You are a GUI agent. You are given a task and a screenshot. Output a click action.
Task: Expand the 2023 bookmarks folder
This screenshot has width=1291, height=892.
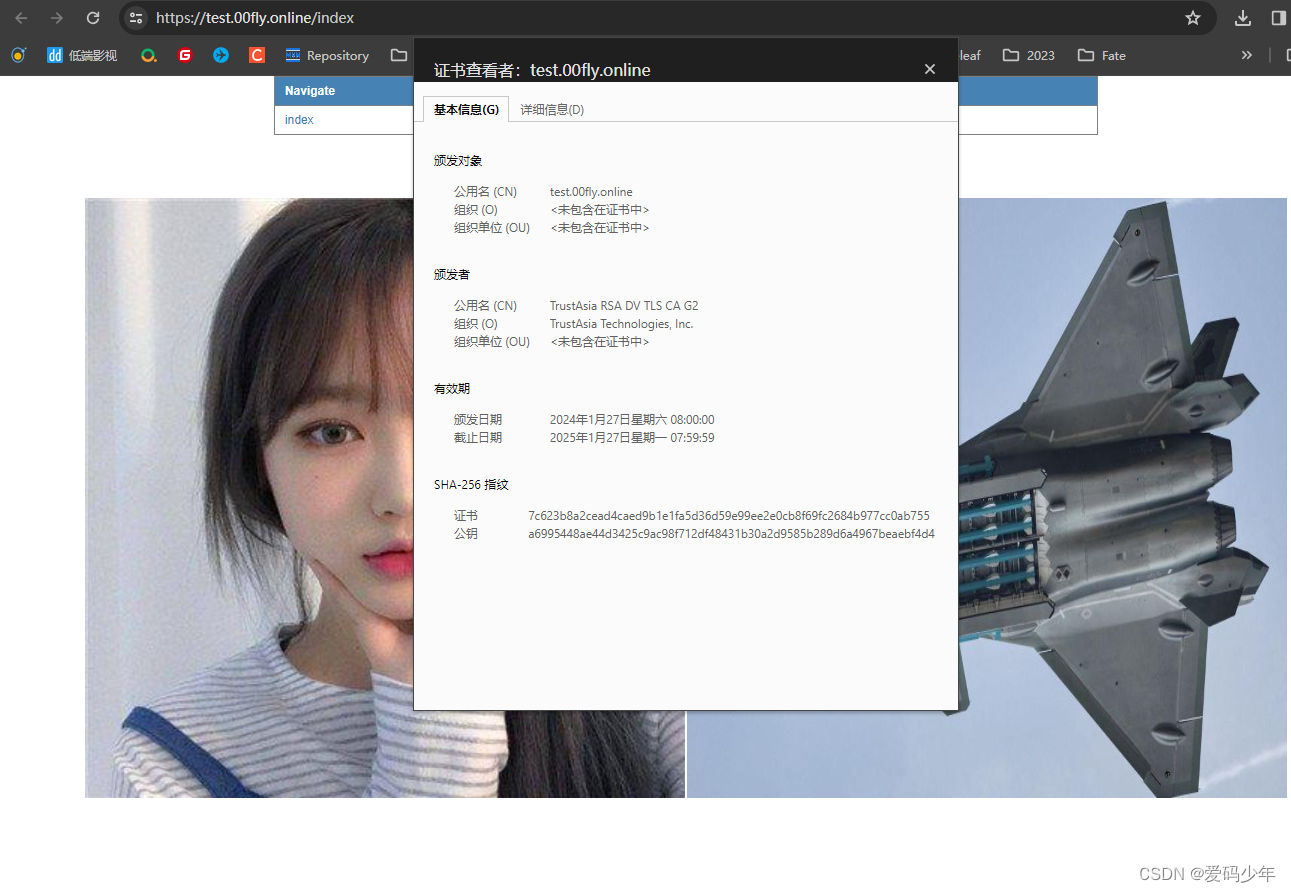pyautogui.click(x=1029, y=56)
